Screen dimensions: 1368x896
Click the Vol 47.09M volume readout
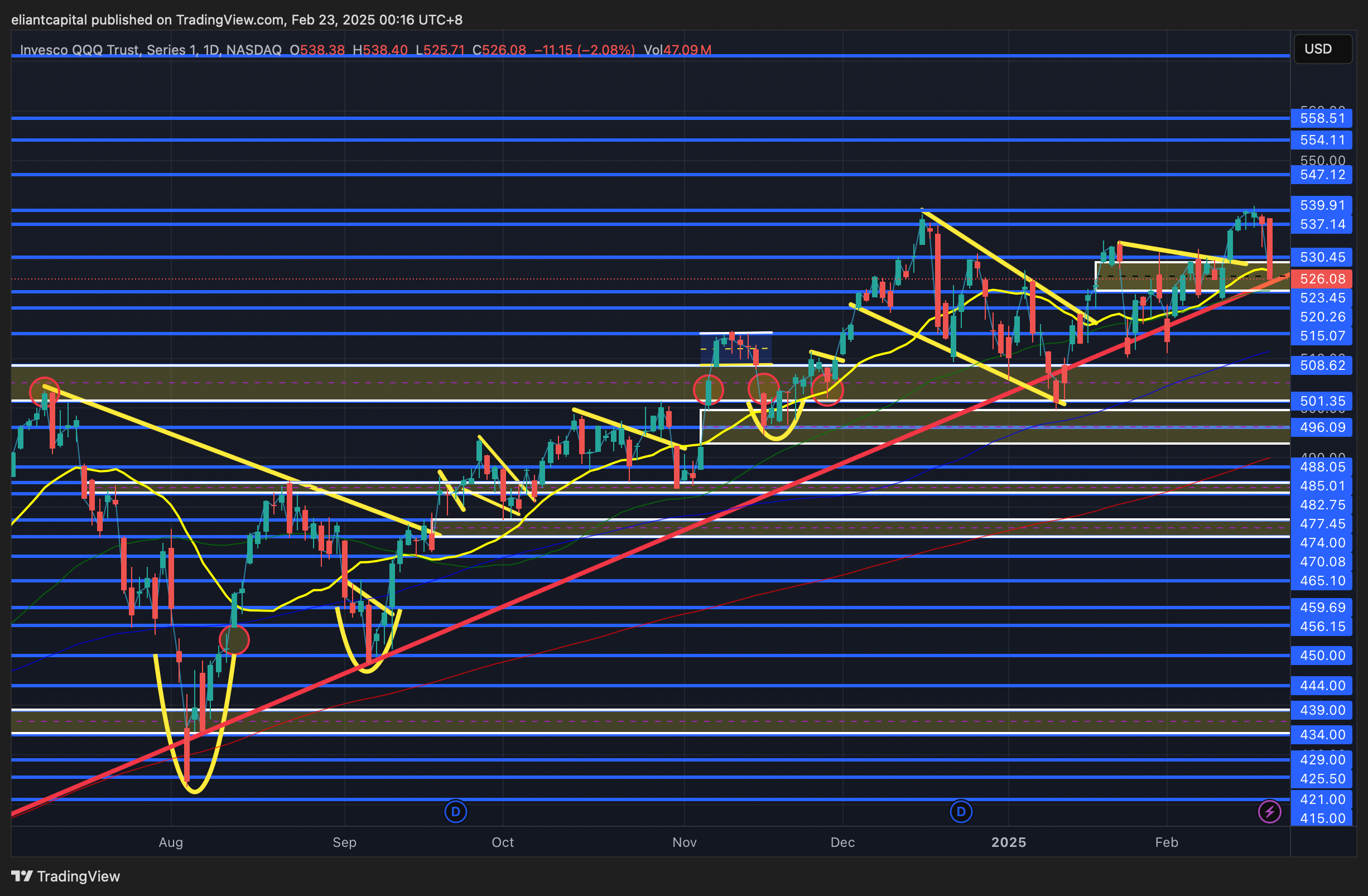pos(677,50)
